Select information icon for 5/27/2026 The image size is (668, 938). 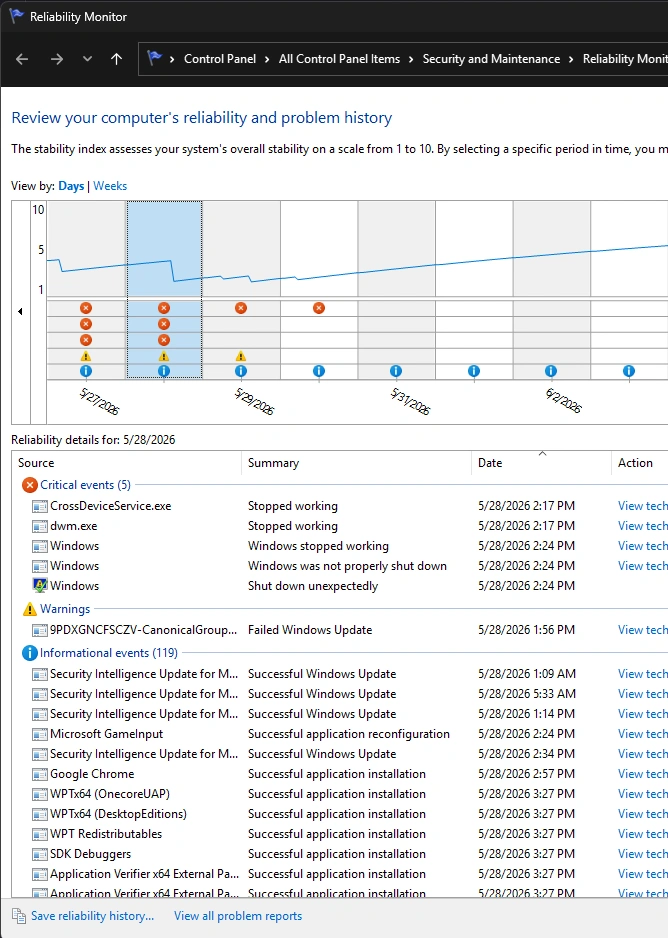pyautogui.click(x=86, y=371)
